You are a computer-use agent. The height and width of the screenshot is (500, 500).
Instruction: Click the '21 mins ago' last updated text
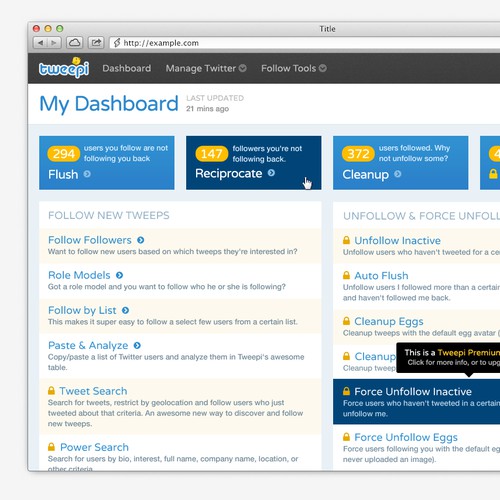(x=207, y=109)
